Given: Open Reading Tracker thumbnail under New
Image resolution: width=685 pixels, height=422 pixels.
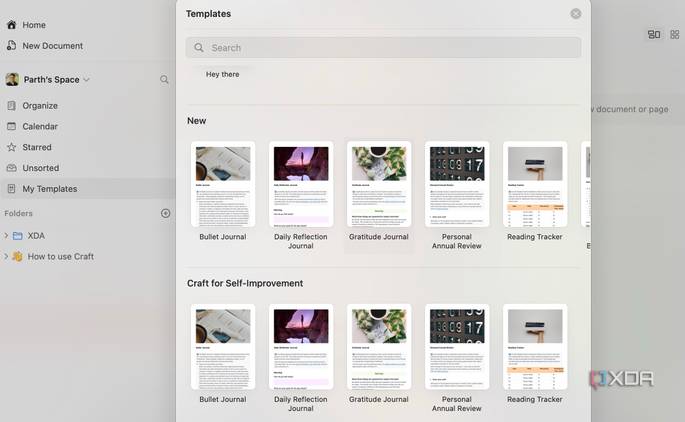Looking at the screenshot, I should (x=535, y=184).
